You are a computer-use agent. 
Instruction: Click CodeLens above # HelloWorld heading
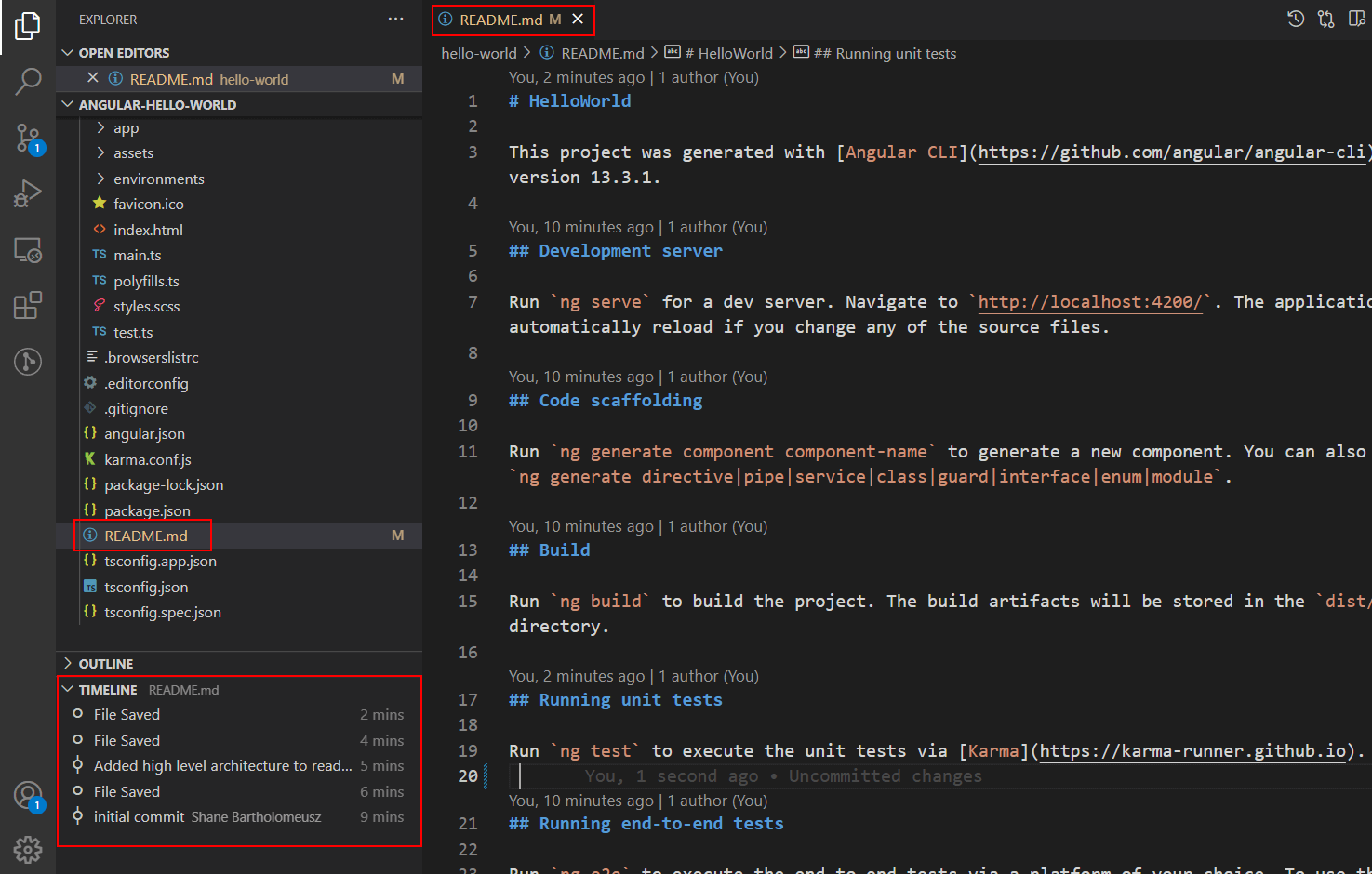click(633, 77)
